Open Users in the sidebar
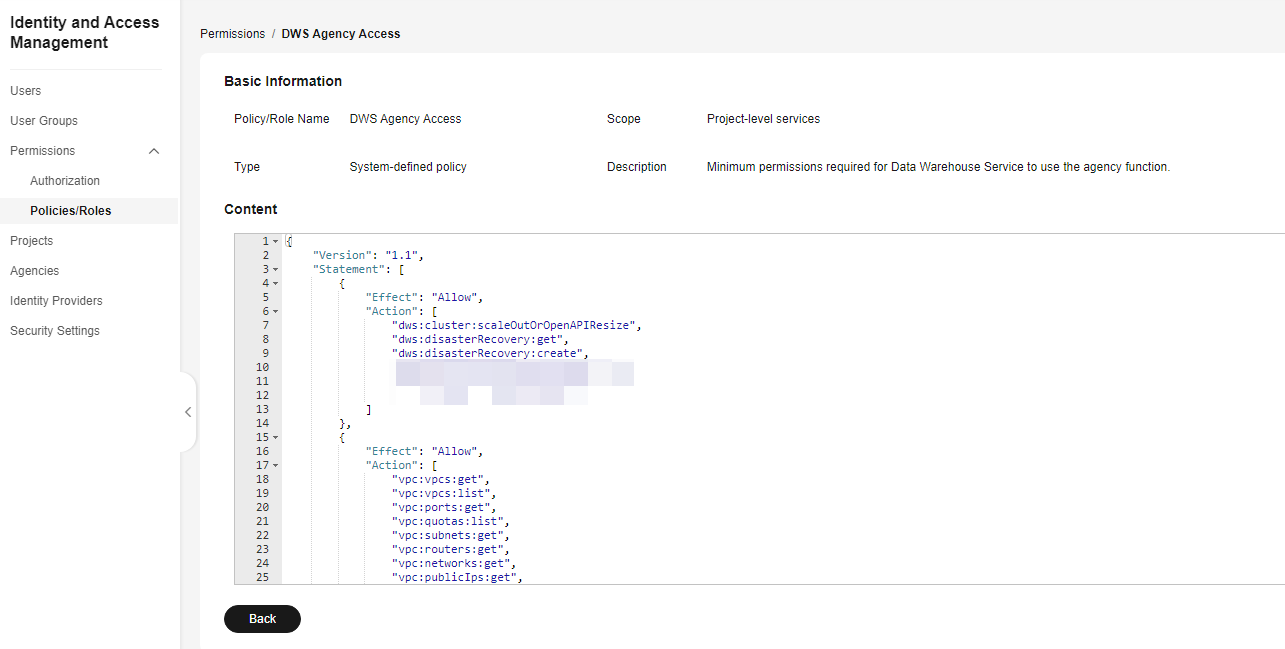Image resolution: width=1285 pixels, height=649 pixels. pyautogui.click(x=26, y=91)
